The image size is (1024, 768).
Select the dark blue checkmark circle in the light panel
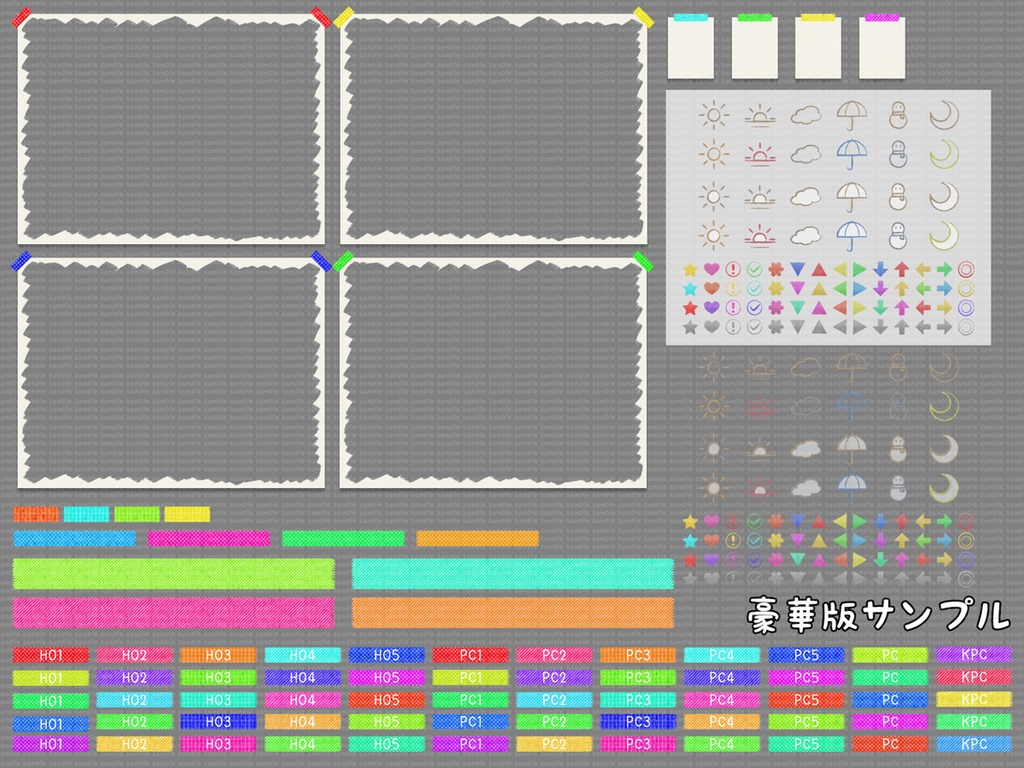point(754,307)
